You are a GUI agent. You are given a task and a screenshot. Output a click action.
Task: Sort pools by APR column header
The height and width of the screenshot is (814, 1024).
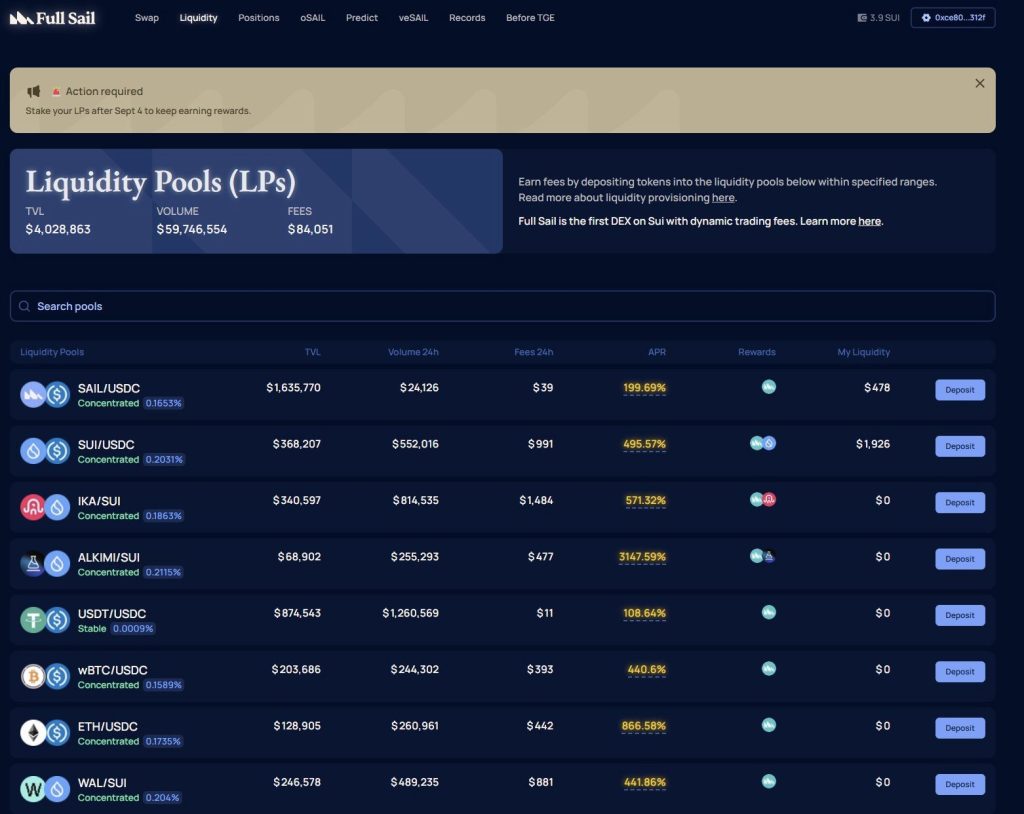[656, 352]
